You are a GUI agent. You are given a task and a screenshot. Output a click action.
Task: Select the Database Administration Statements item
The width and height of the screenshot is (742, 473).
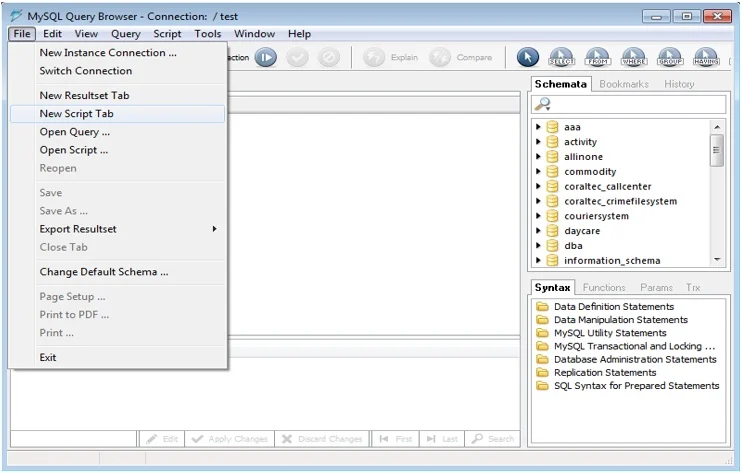tap(635, 359)
